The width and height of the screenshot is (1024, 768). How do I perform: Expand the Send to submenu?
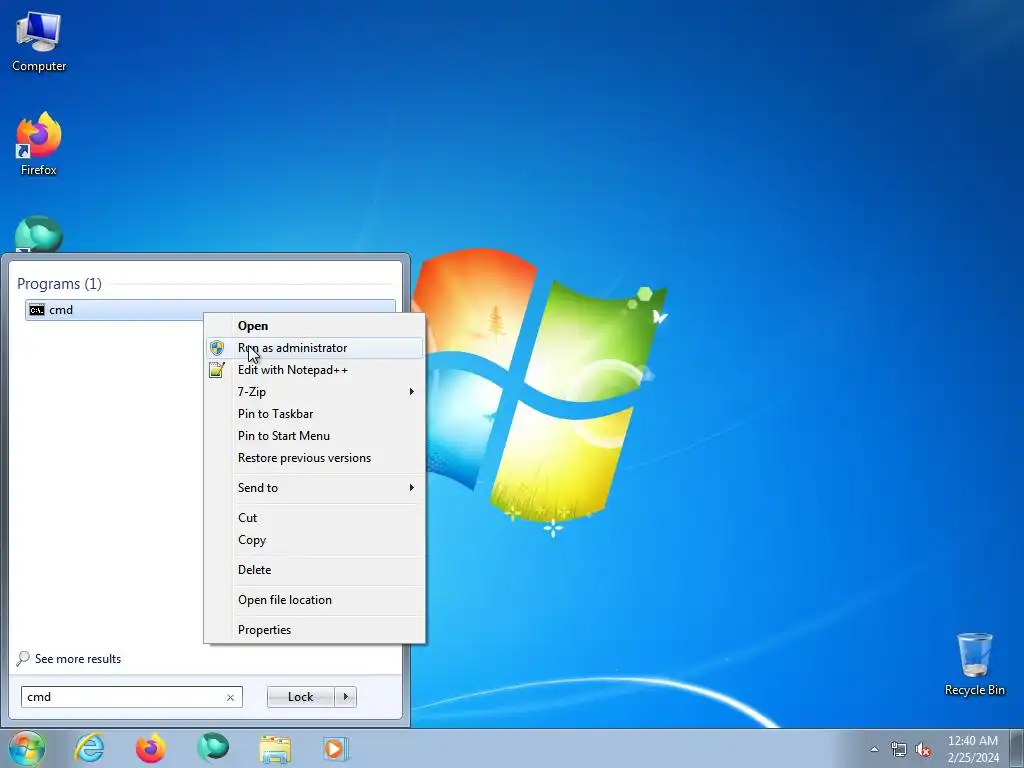tap(314, 488)
